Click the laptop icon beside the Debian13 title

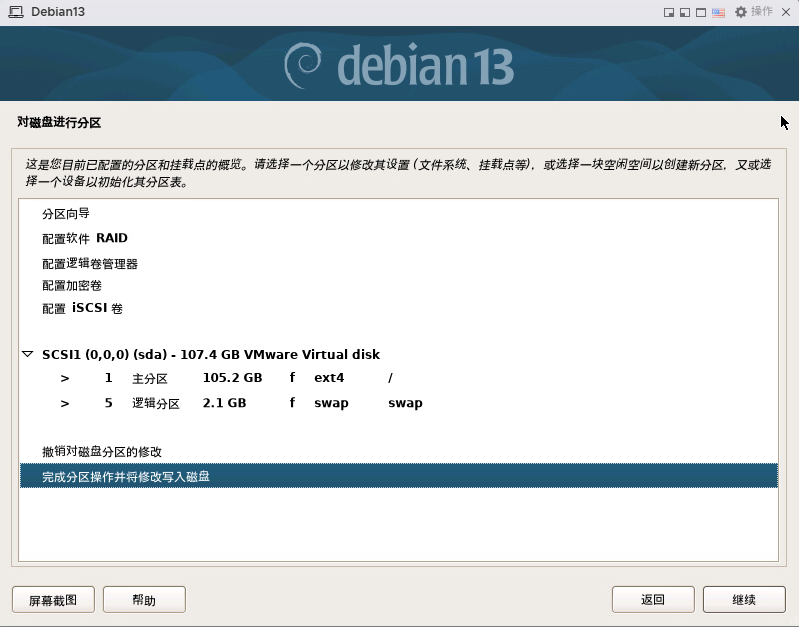(15, 11)
